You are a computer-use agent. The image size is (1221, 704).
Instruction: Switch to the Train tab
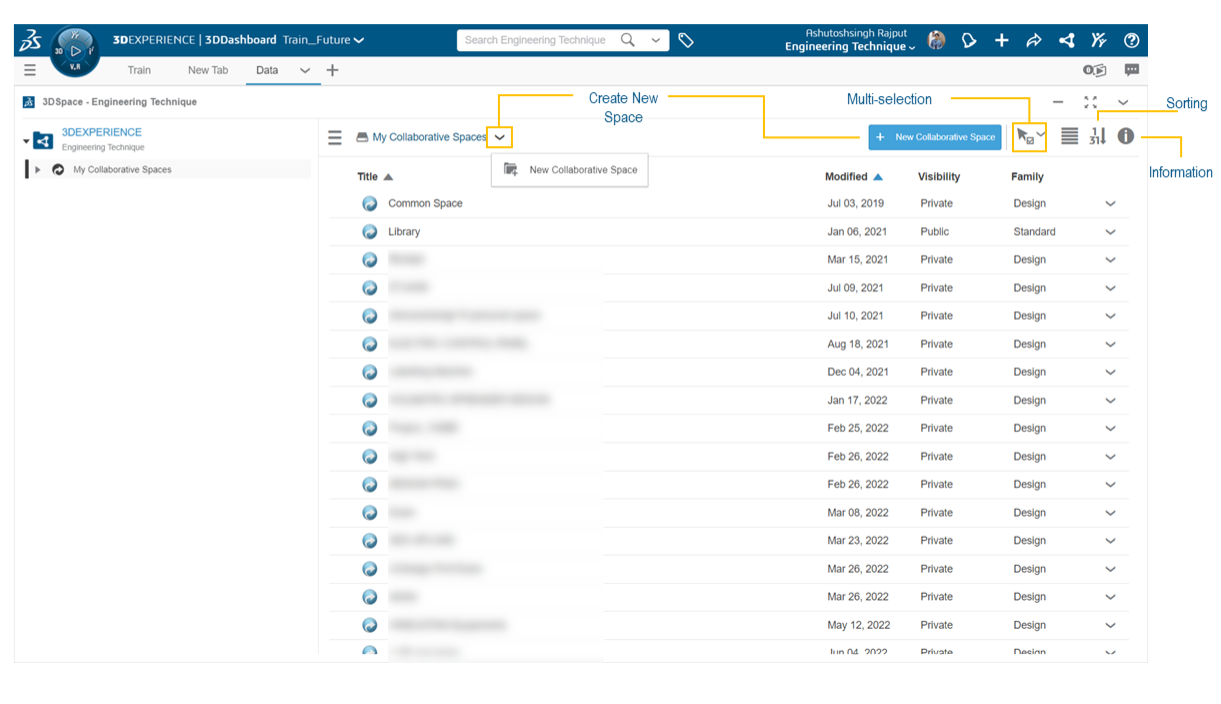pos(139,70)
